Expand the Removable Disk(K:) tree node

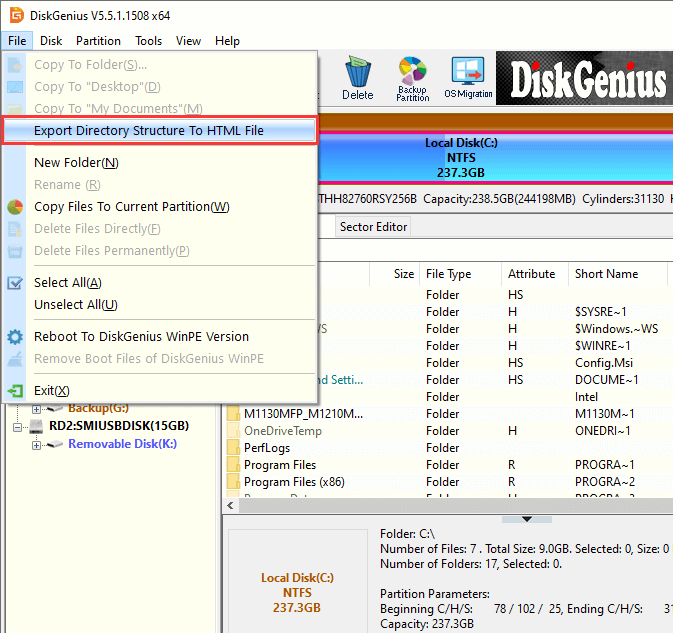(x=37, y=444)
